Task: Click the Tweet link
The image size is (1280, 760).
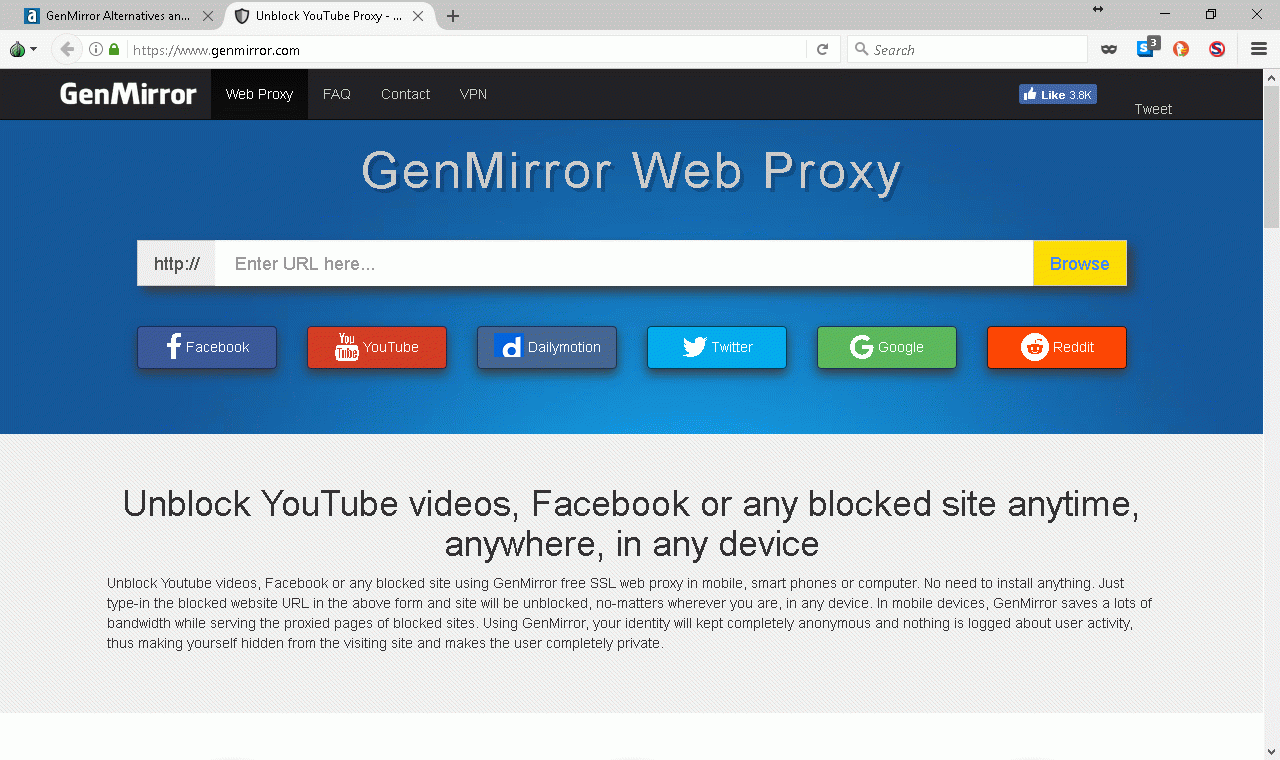Action: pos(1153,109)
